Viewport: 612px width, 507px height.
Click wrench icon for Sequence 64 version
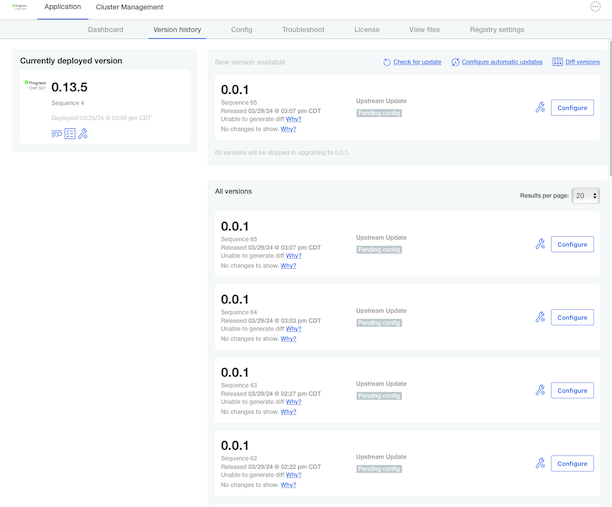pyautogui.click(x=540, y=317)
